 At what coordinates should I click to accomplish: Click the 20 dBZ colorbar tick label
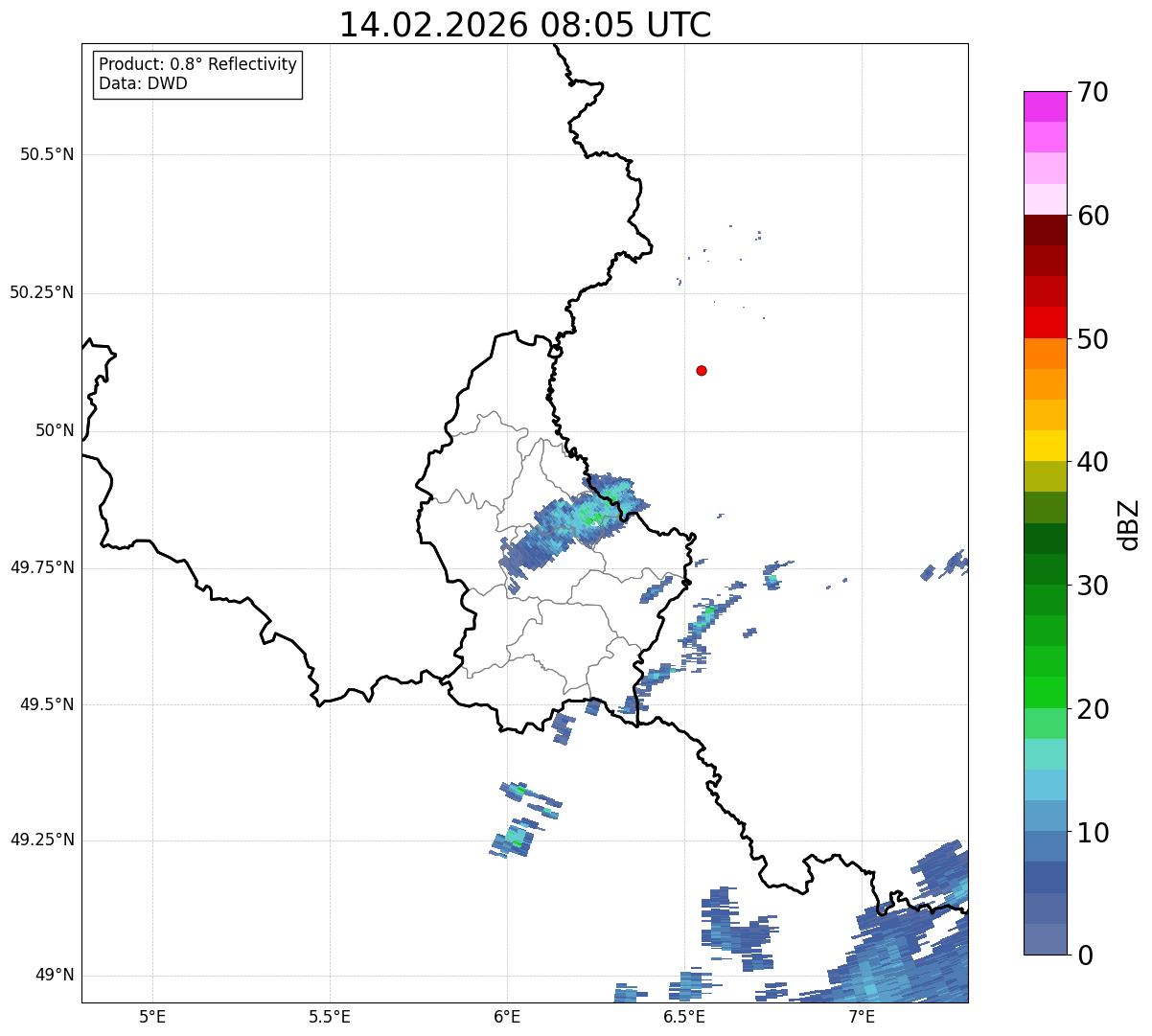click(x=1093, y=709)
